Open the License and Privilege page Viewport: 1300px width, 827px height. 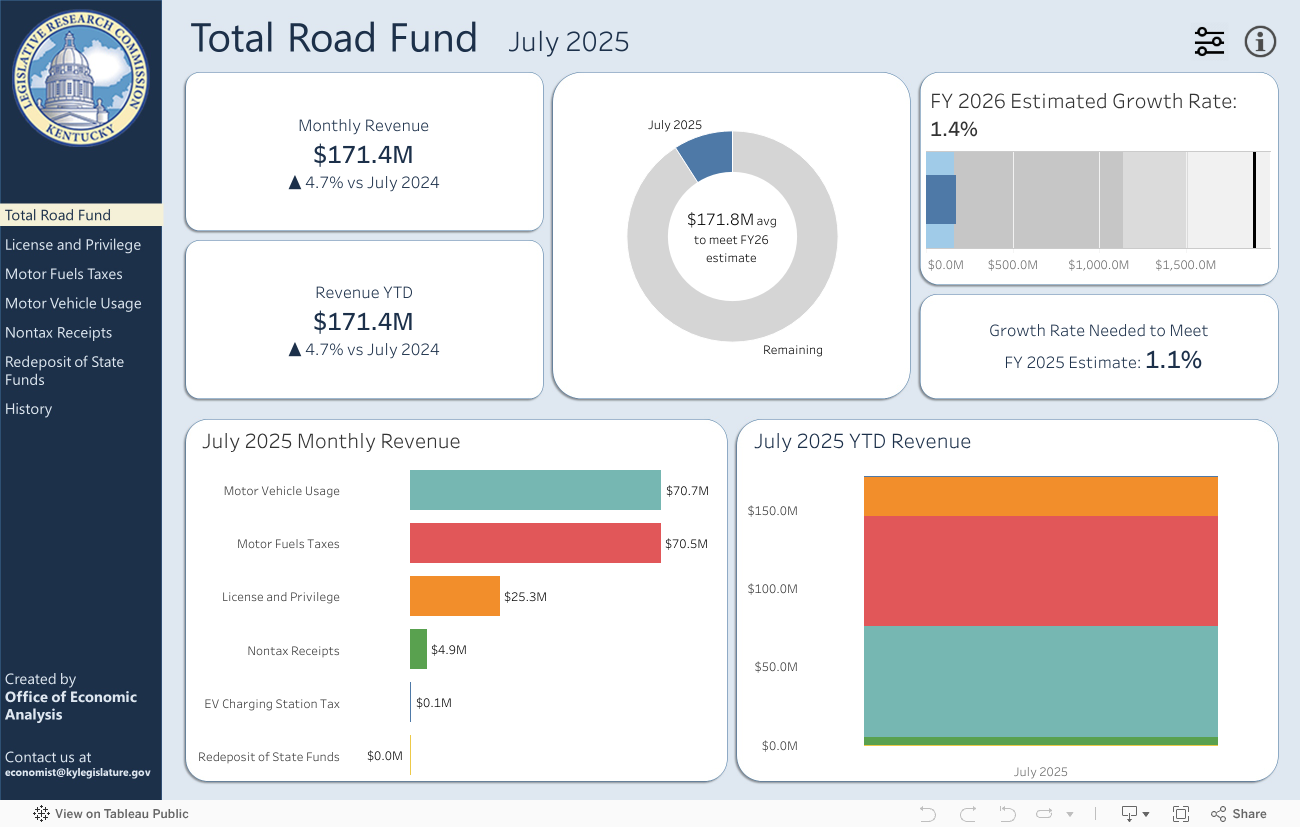(73, 245)
